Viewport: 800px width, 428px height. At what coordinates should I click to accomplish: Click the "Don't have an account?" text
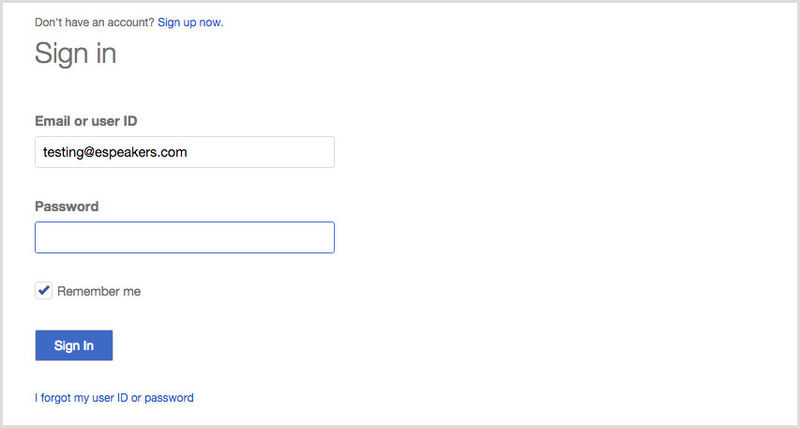click(94, 22)
